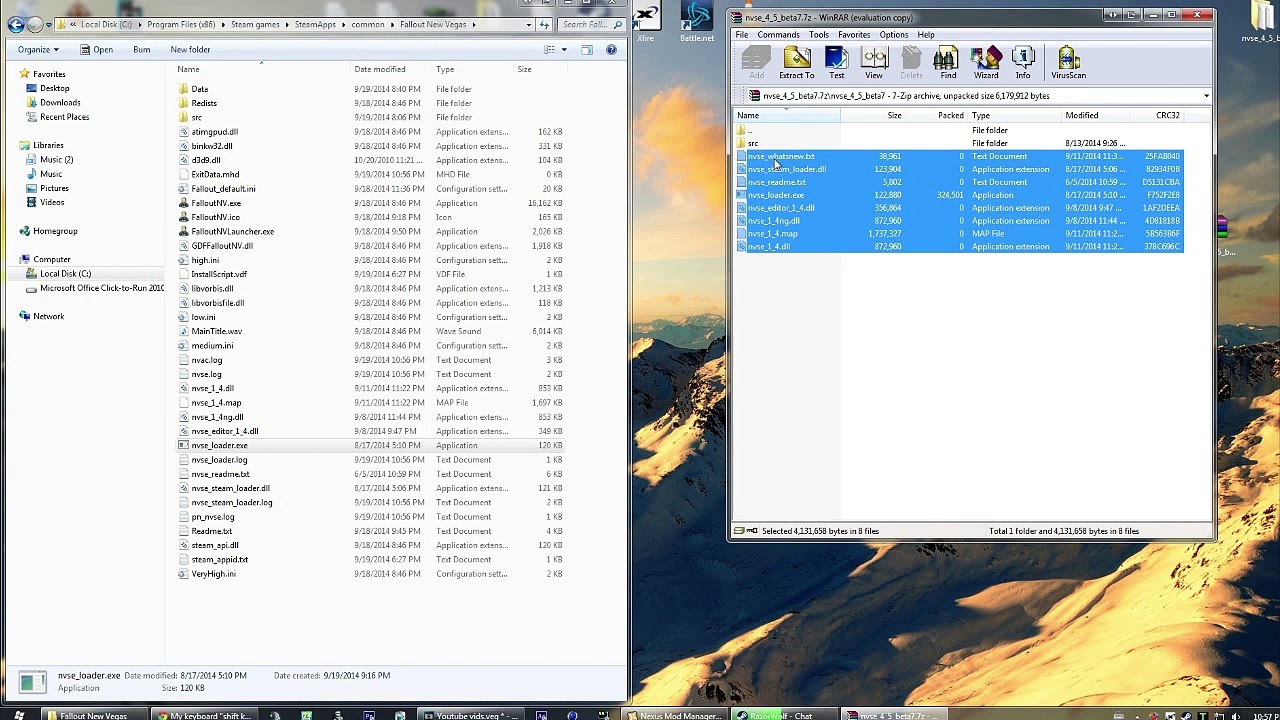The width and height of the screenshot is (1280, 720).
Task: Click the Windows Start orb
Action: (x=19, y=714)
